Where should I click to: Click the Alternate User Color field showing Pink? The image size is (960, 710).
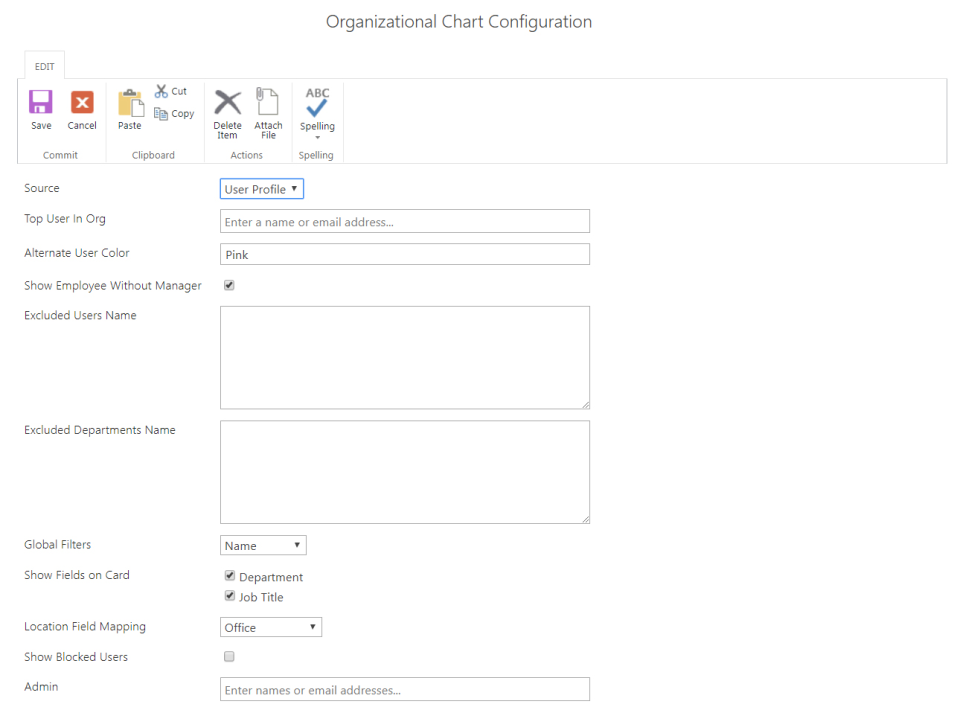pos(404,254)
